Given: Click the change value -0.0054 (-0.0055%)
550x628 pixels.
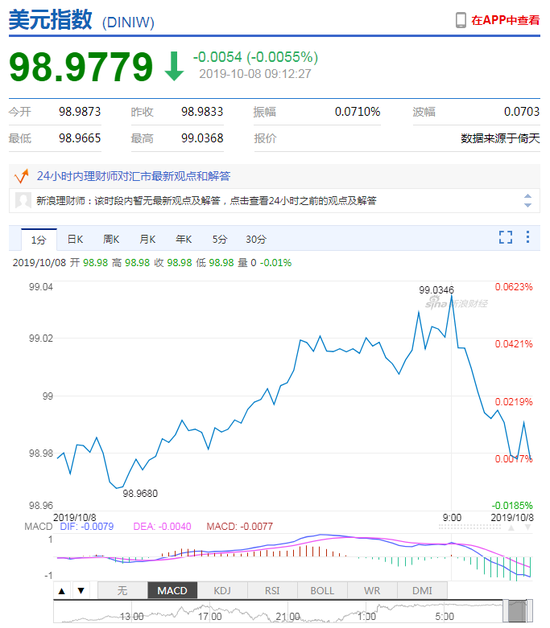Looking at the screenshot, I should (256, 57).
